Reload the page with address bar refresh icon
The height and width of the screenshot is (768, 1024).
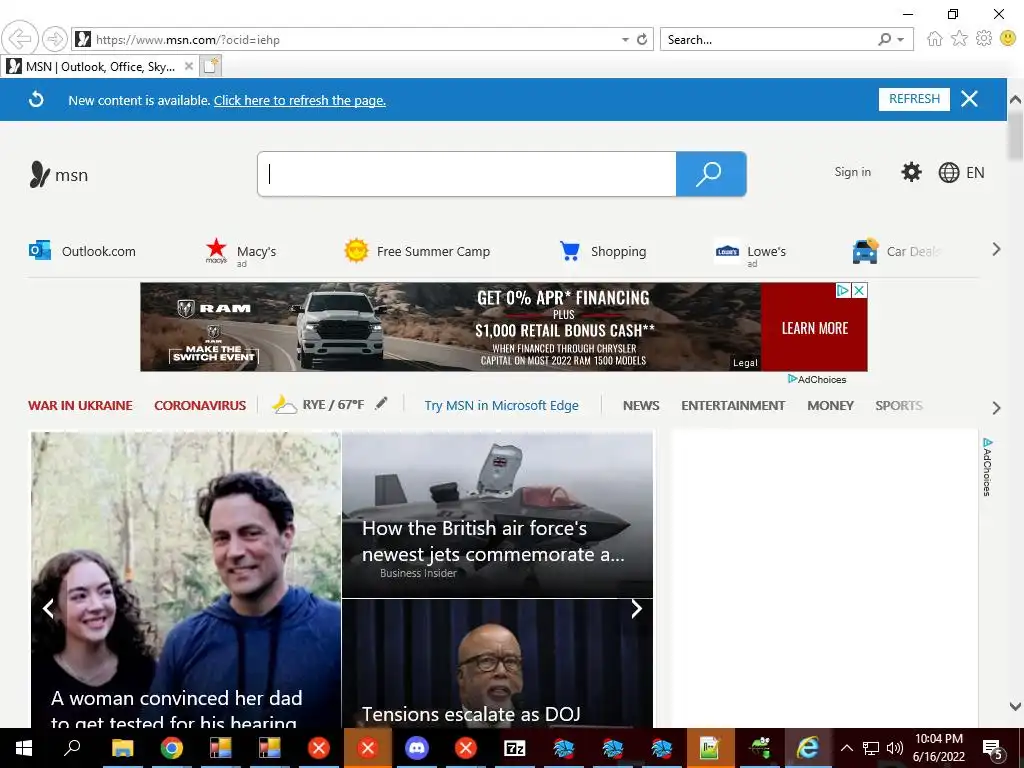(x=642, y=40)
